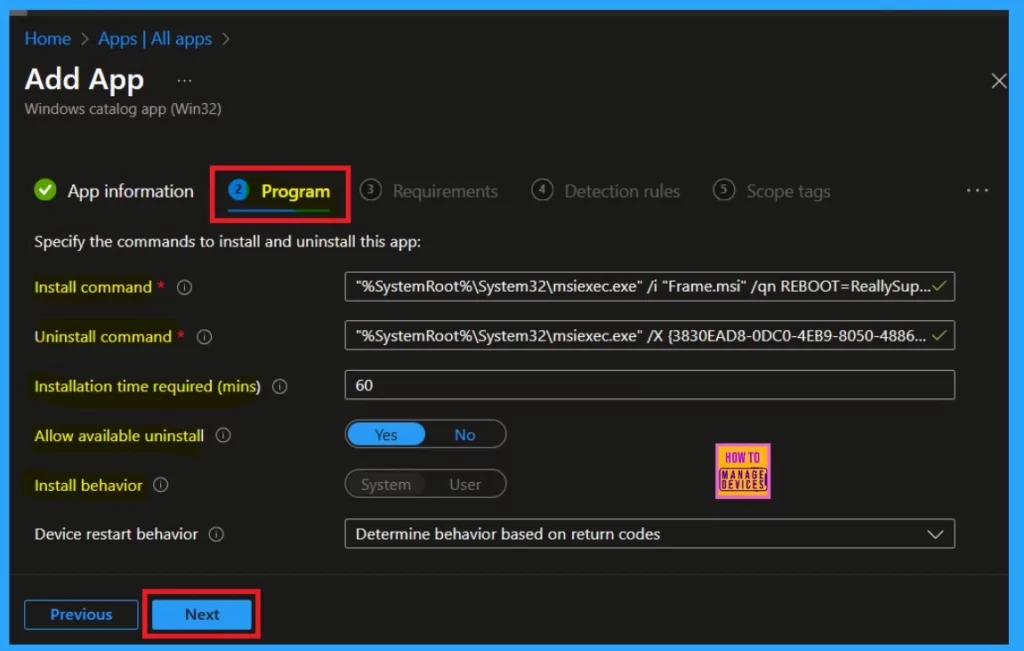The width and height of the screenshot is (1024, 651).
Task: Click the Previous button
Action: (82, 615)
